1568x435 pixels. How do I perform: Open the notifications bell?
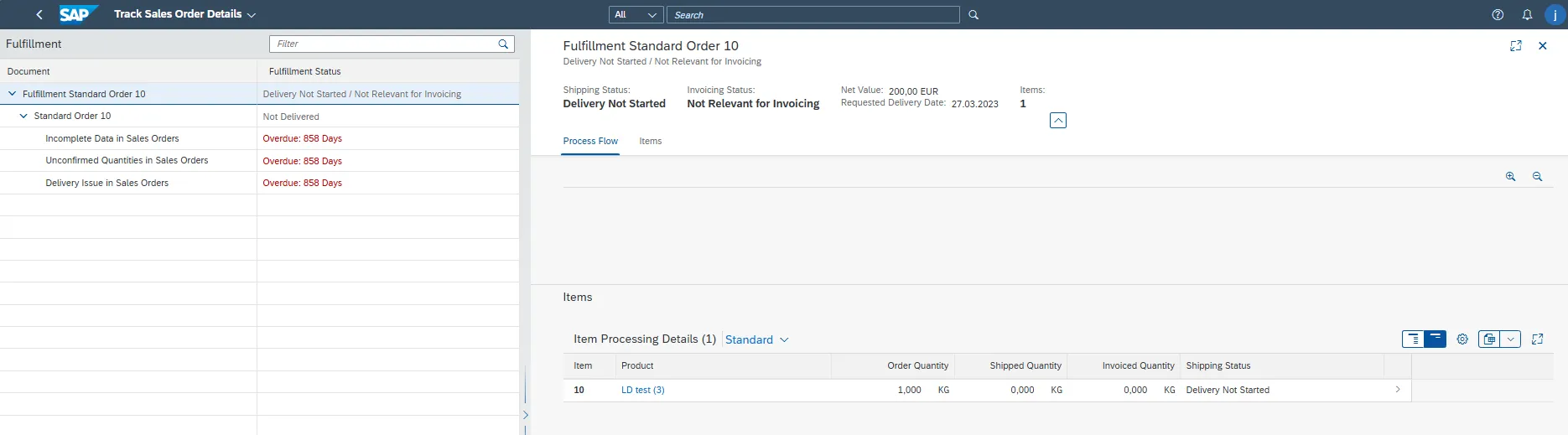point(1527,14)
